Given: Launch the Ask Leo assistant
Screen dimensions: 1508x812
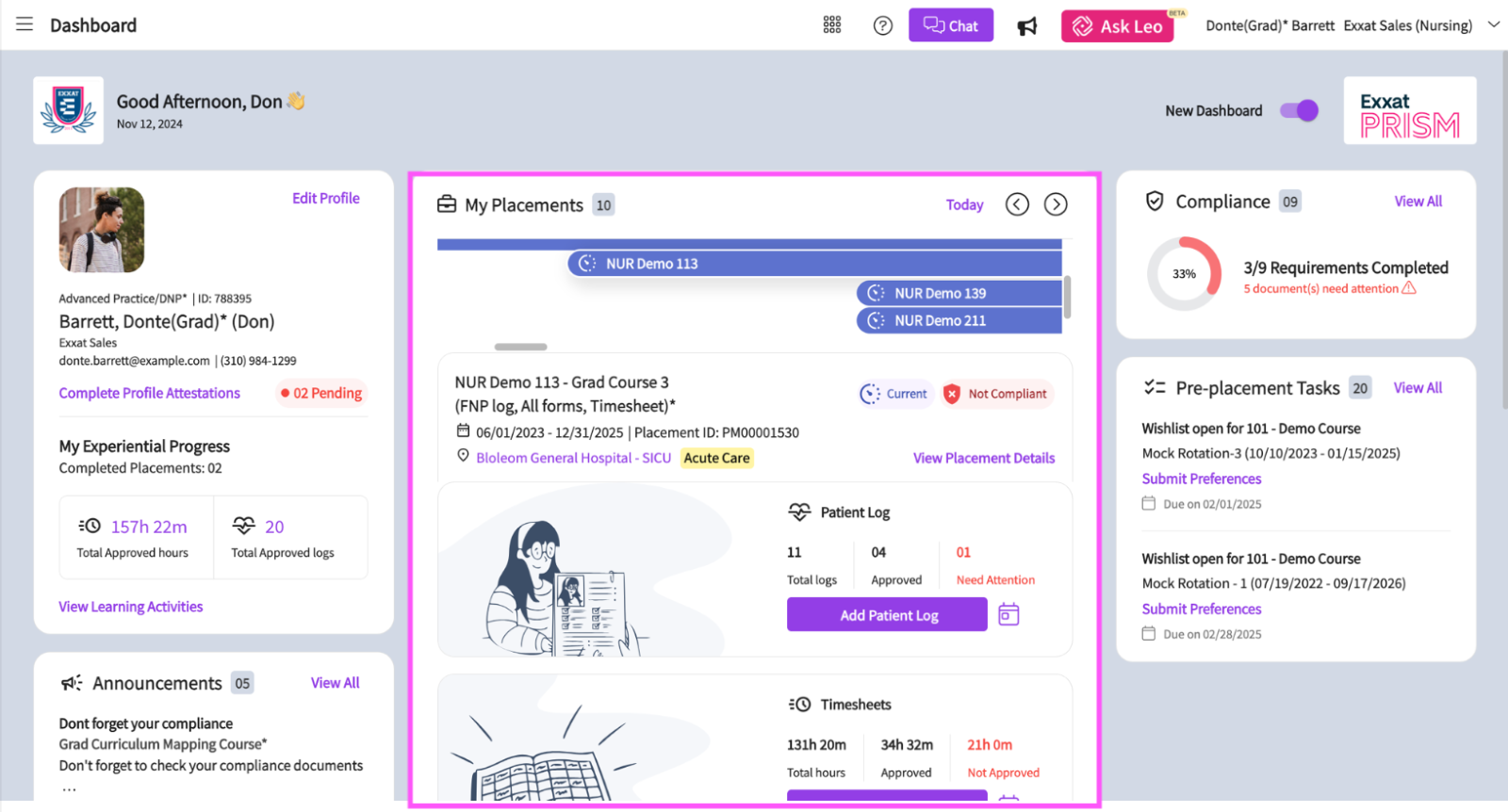Looking at the screenshot, I should pyautogui.click(x=1117, y=26).
